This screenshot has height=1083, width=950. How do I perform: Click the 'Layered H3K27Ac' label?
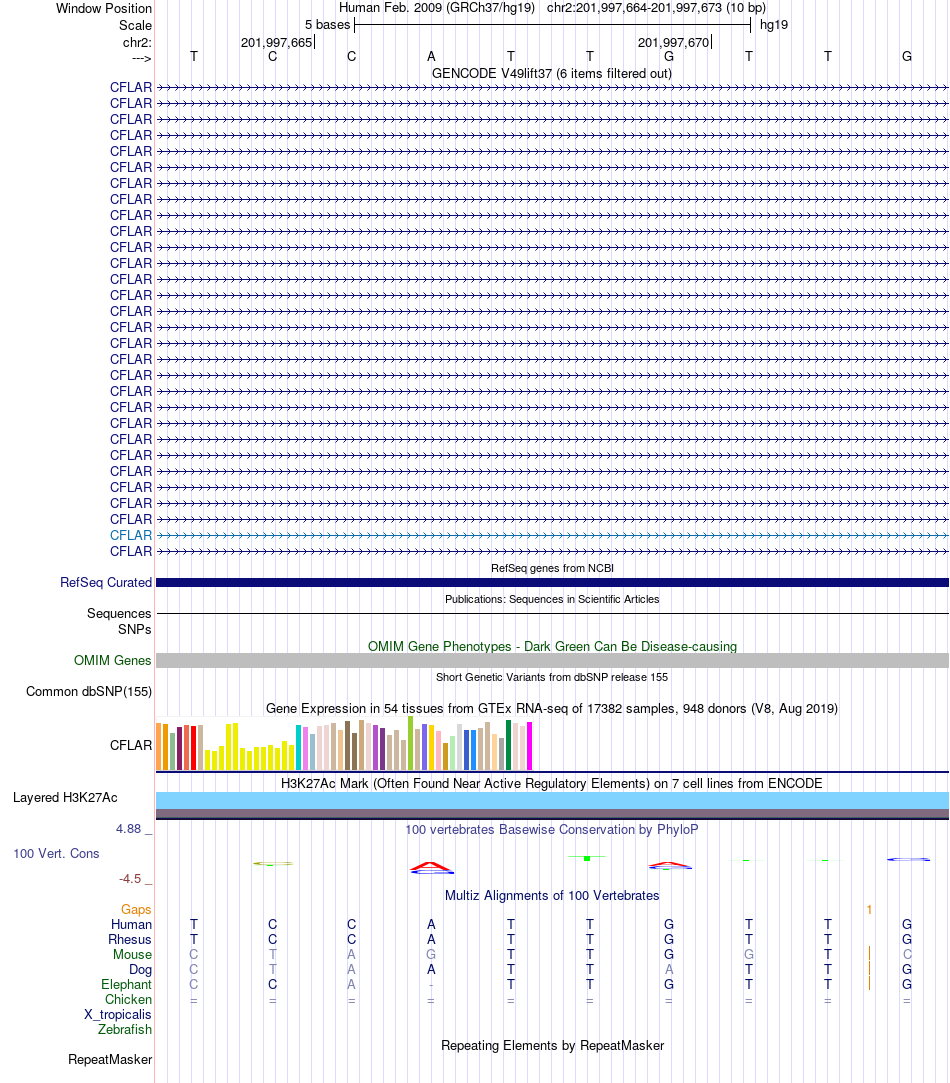[x=65, y=798]
